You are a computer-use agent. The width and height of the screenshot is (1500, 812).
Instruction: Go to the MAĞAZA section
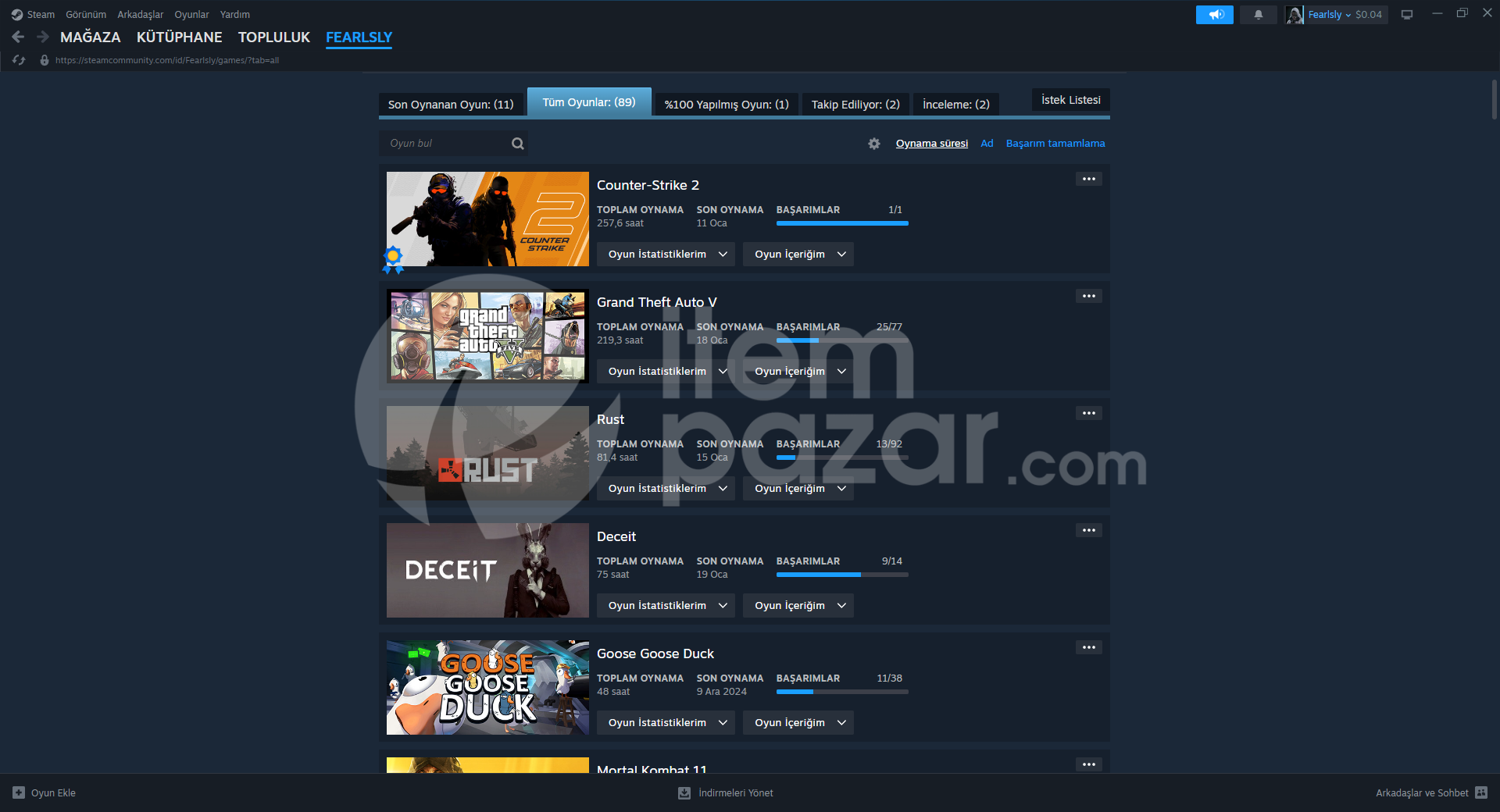pyautogui.click(x=91, y=37)
